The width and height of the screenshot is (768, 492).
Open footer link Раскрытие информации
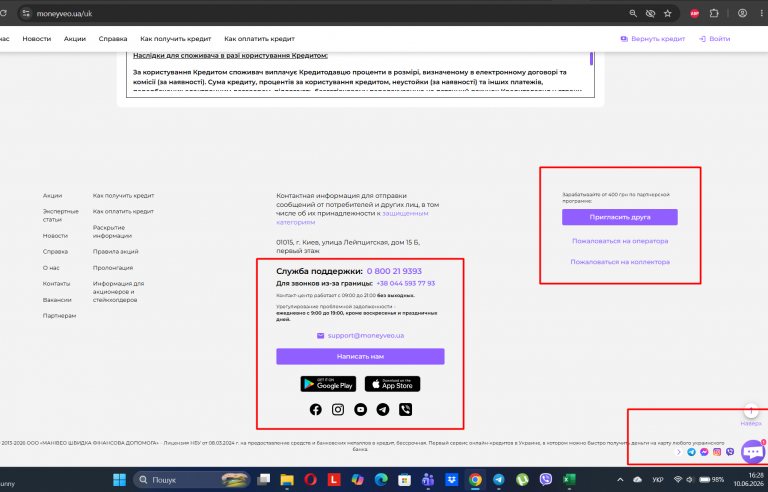point(112,232)
